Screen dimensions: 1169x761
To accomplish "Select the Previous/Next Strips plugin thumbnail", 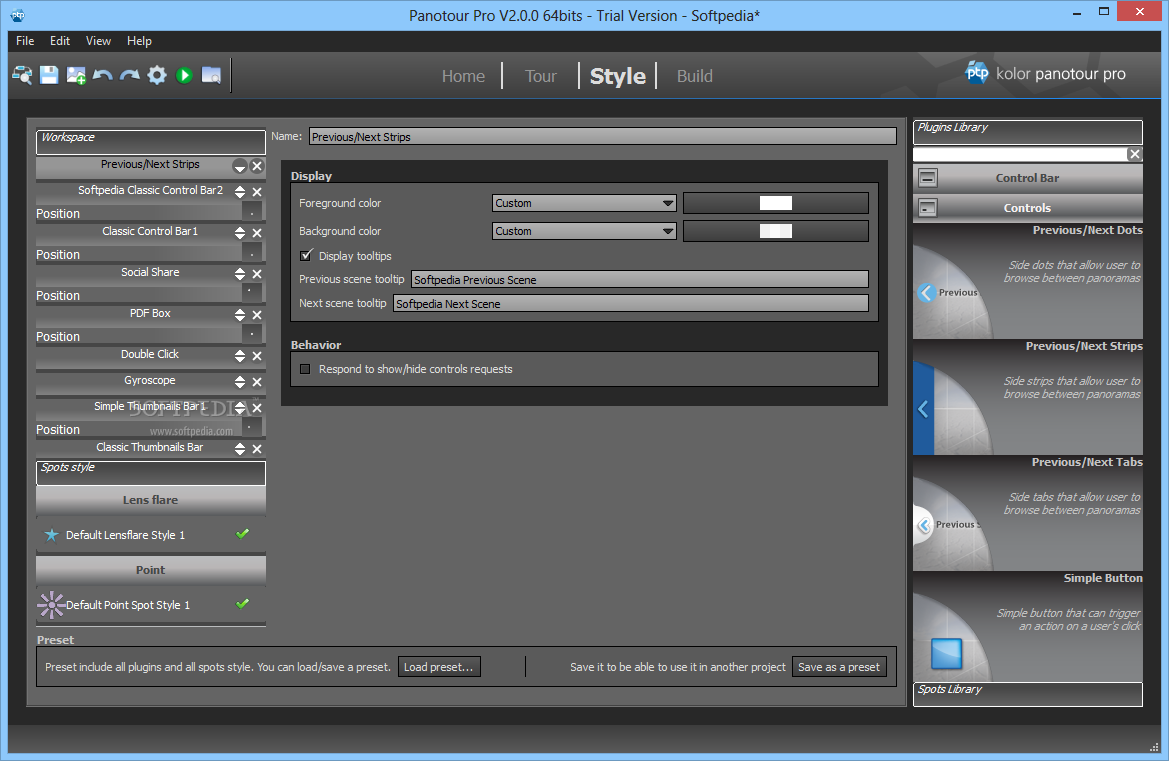I will pyautogui.click(x=1027, y=397).
